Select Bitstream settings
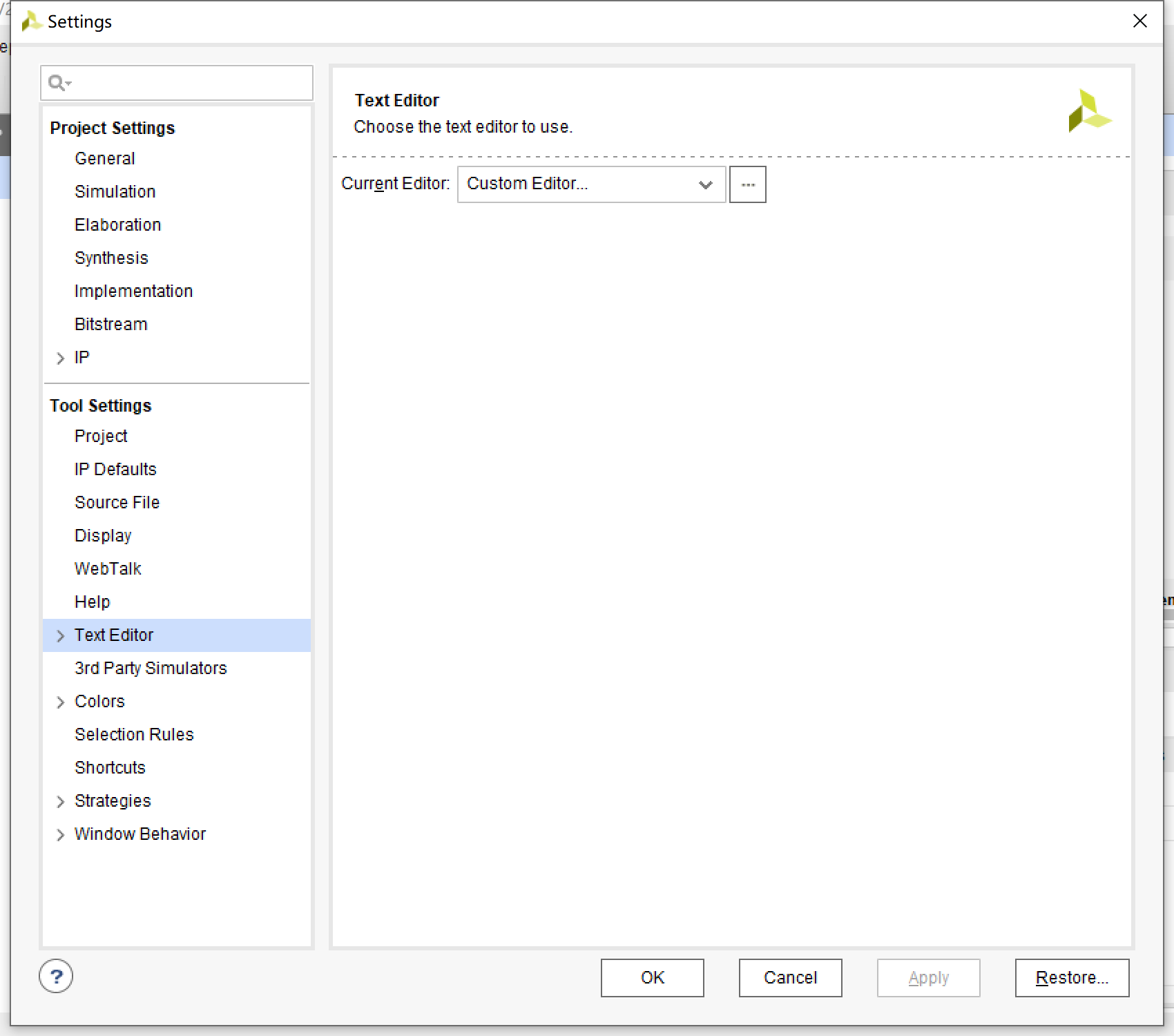This screenshot has width=1174, height=1036. (x=111, y=324)
